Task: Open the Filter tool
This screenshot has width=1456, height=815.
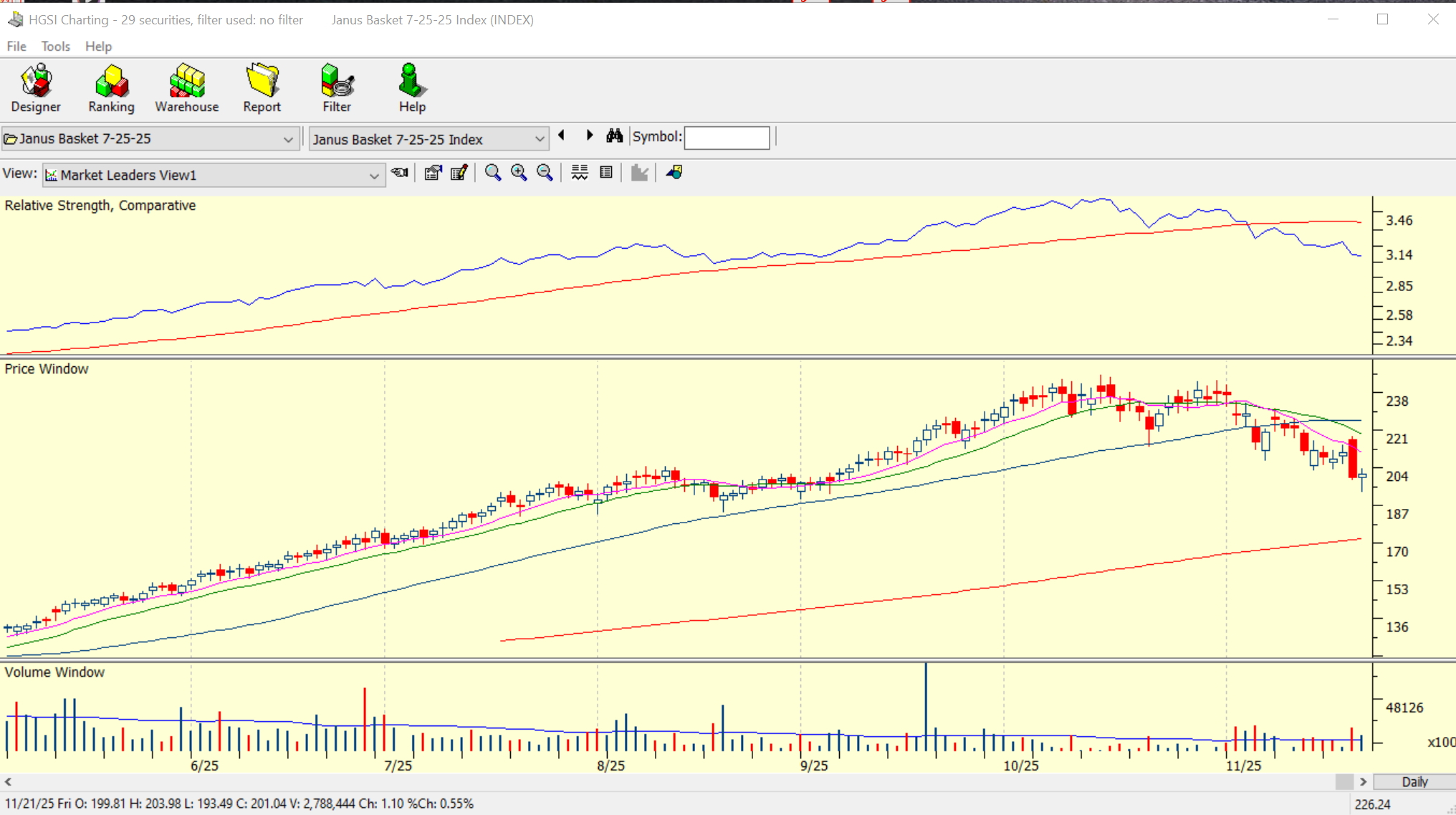Action: [337, 88]
